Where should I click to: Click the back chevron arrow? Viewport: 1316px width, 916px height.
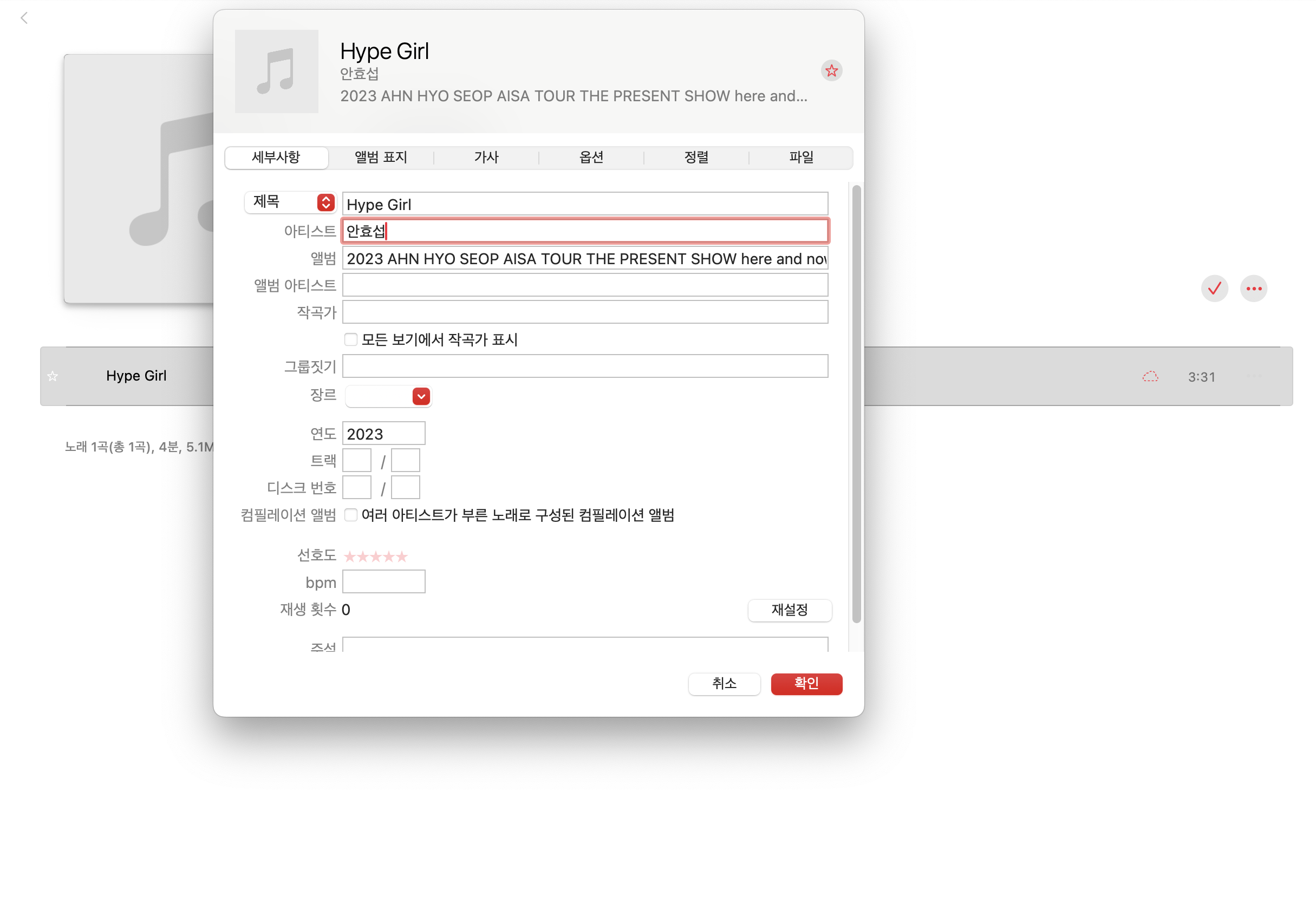24,18
